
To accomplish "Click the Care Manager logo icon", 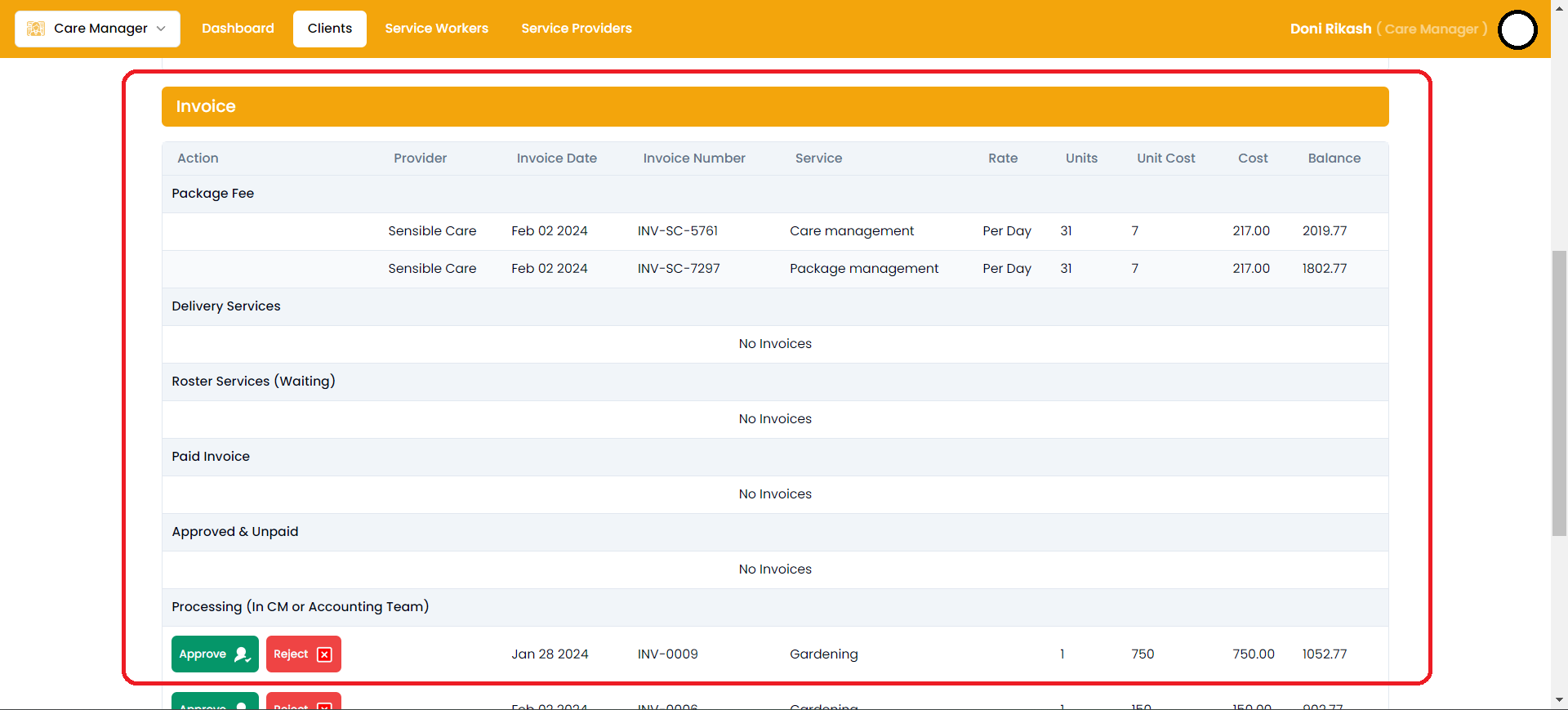I will pyautogui.click(x=36, y=29).
